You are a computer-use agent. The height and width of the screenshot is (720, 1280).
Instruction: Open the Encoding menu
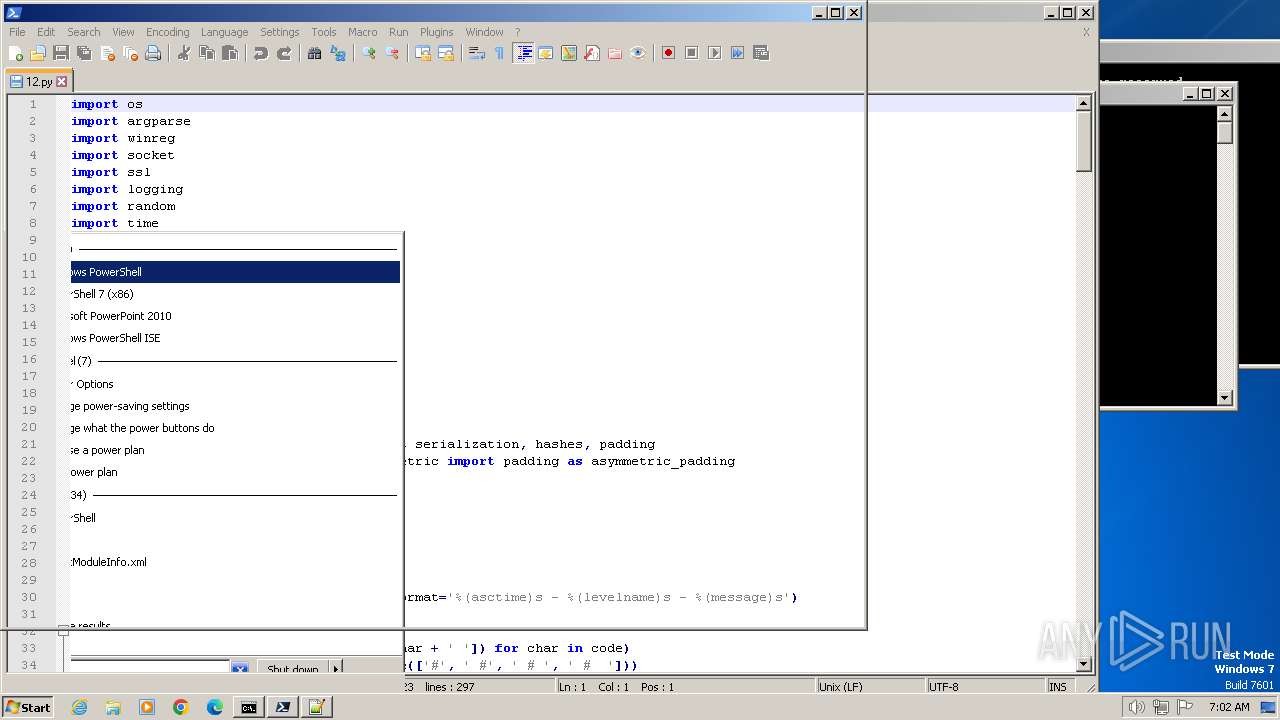pos(167,32)
